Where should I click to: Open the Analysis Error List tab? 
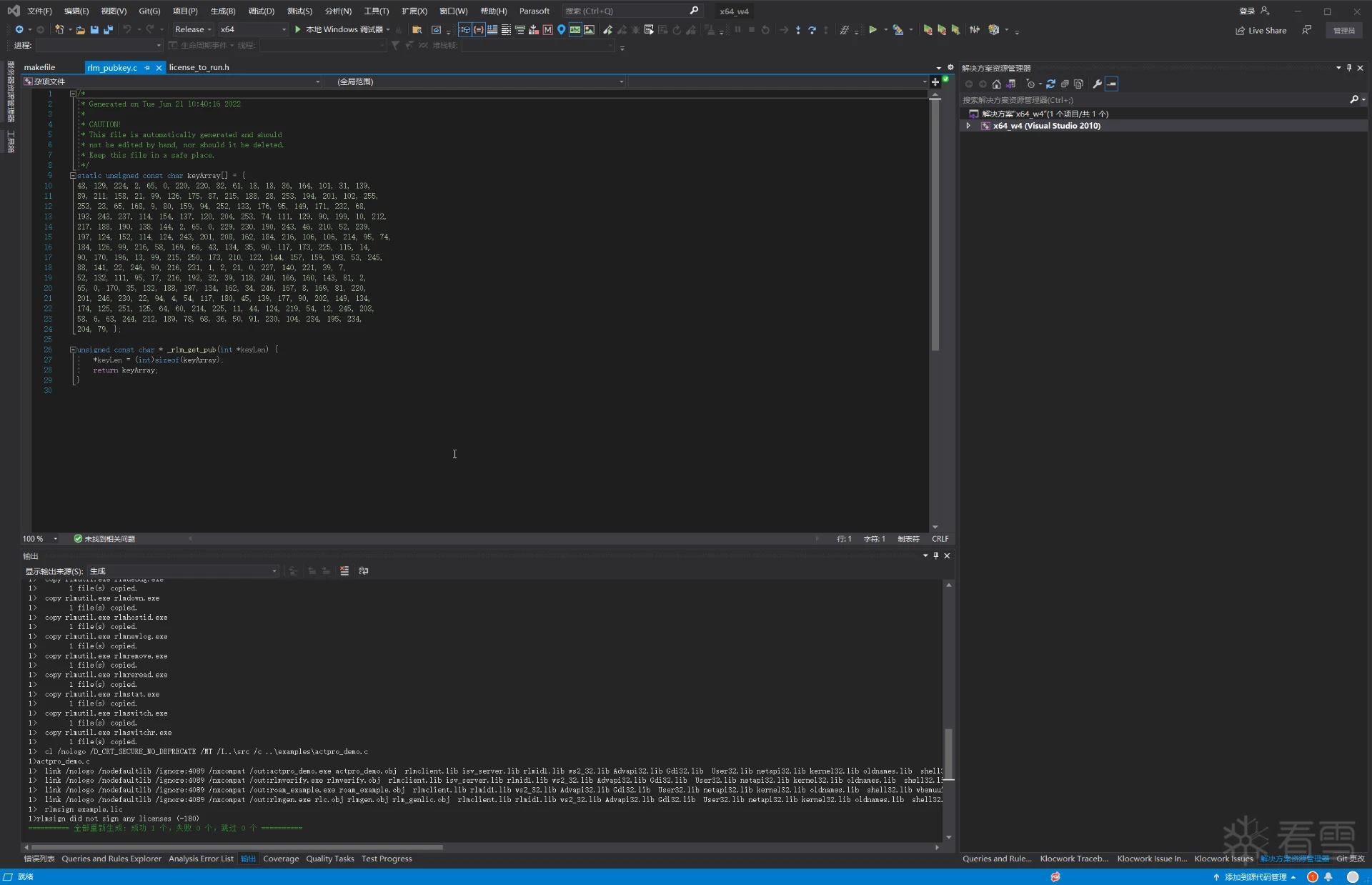[x=201, y=859]
